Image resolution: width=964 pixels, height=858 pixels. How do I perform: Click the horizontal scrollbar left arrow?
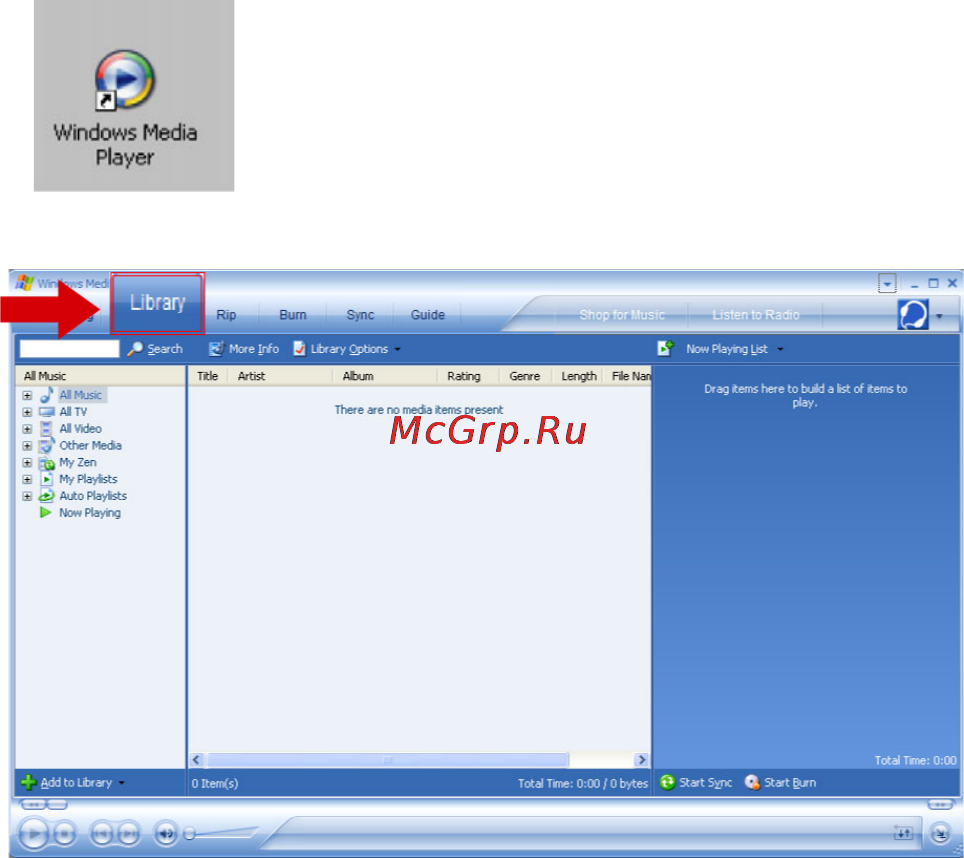click(196, 760)
